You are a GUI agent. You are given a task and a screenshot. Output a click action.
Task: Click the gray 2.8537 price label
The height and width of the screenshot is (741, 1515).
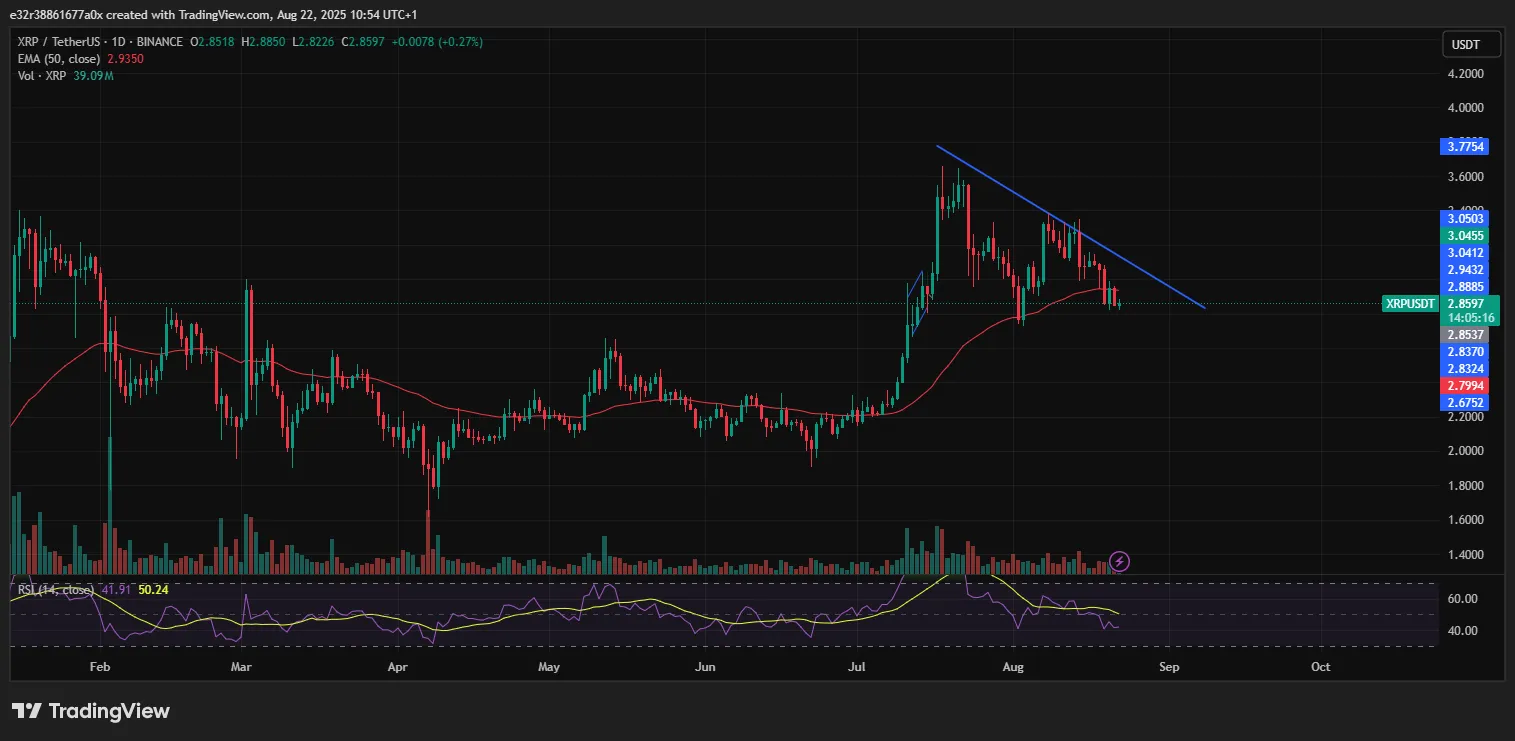coord(1465,334)
